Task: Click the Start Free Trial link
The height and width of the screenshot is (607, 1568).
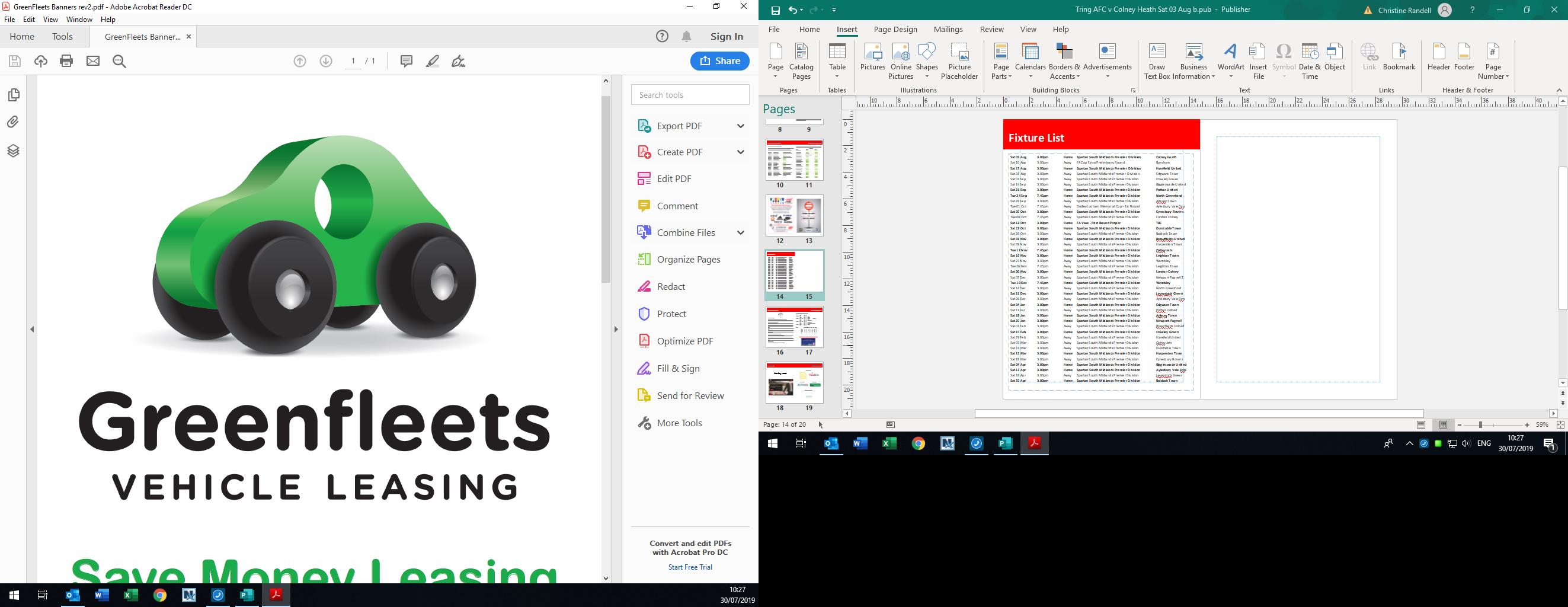Action: tap(690, 567)
